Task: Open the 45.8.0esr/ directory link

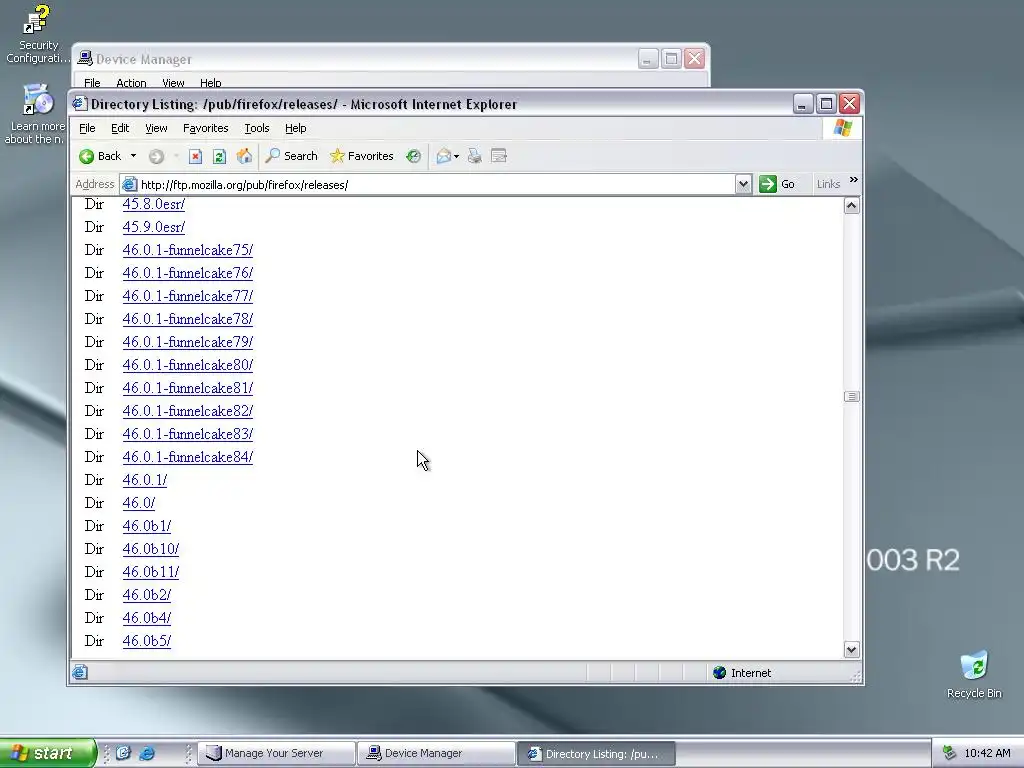Action: pyautogui.click(x=153, y=204)
